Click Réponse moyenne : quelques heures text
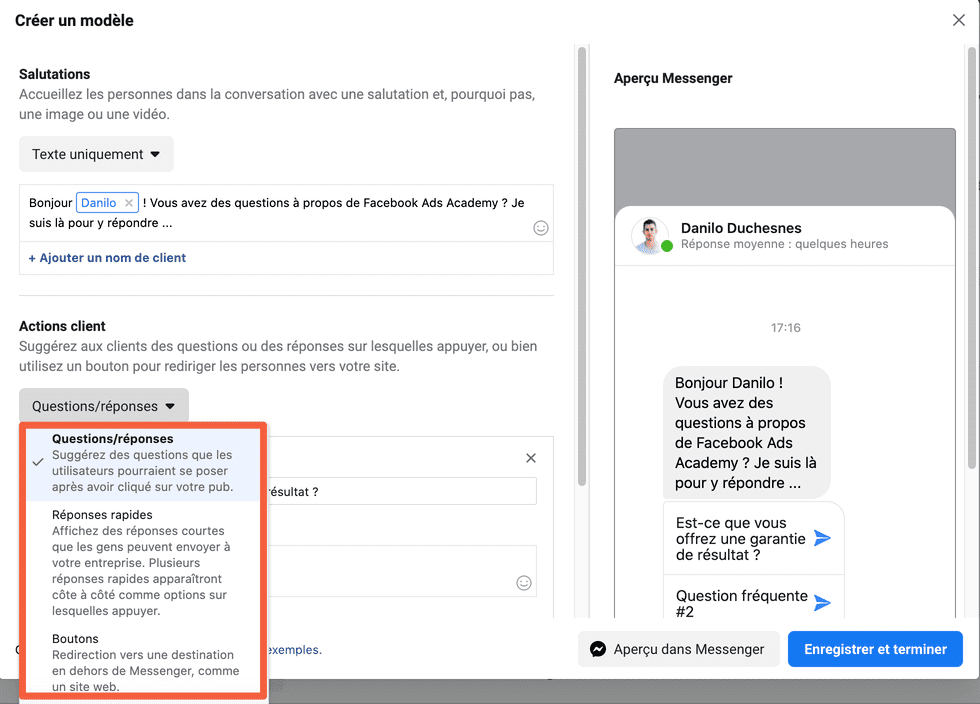The height and width of the screenshot is (704, 980). 784,244
